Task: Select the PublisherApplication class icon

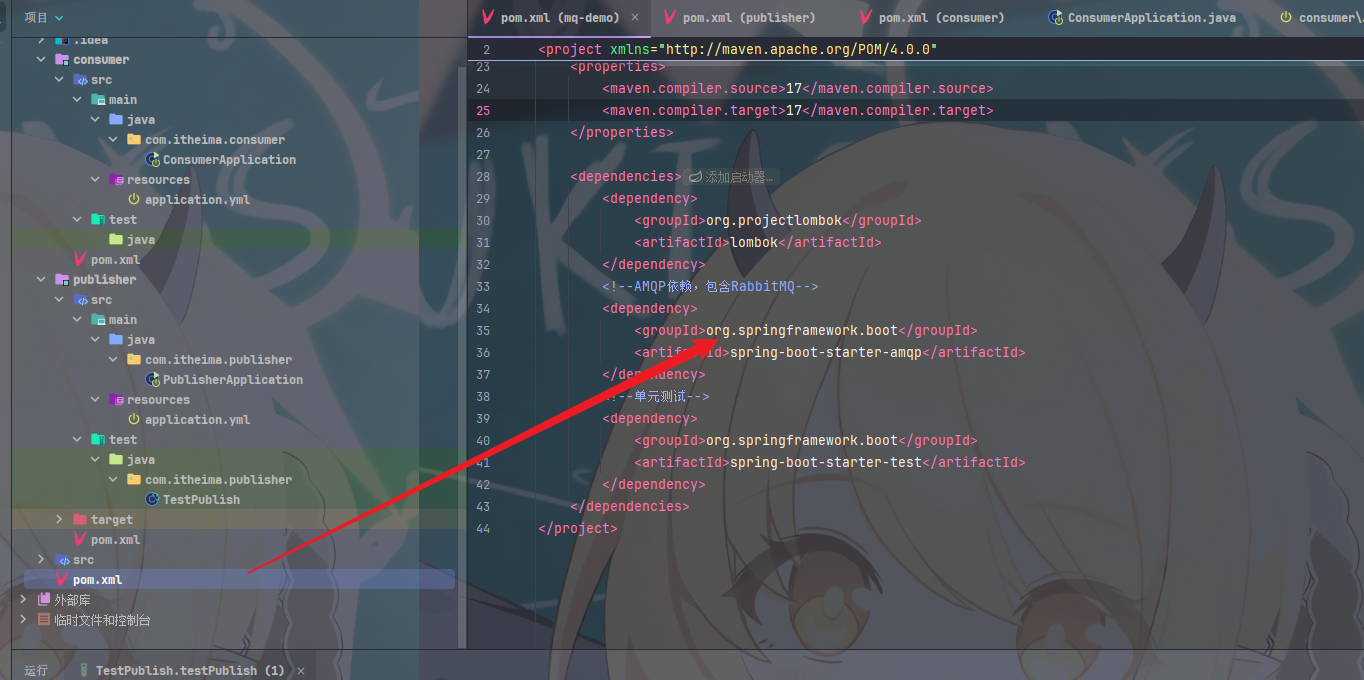Action: tap(152, 380)
